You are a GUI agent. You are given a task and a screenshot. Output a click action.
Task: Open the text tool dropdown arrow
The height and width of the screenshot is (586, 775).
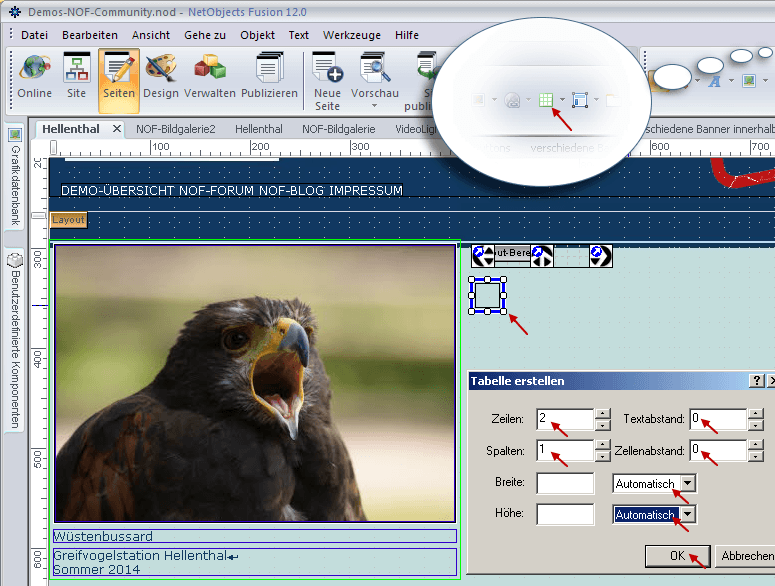pos(731,81)
